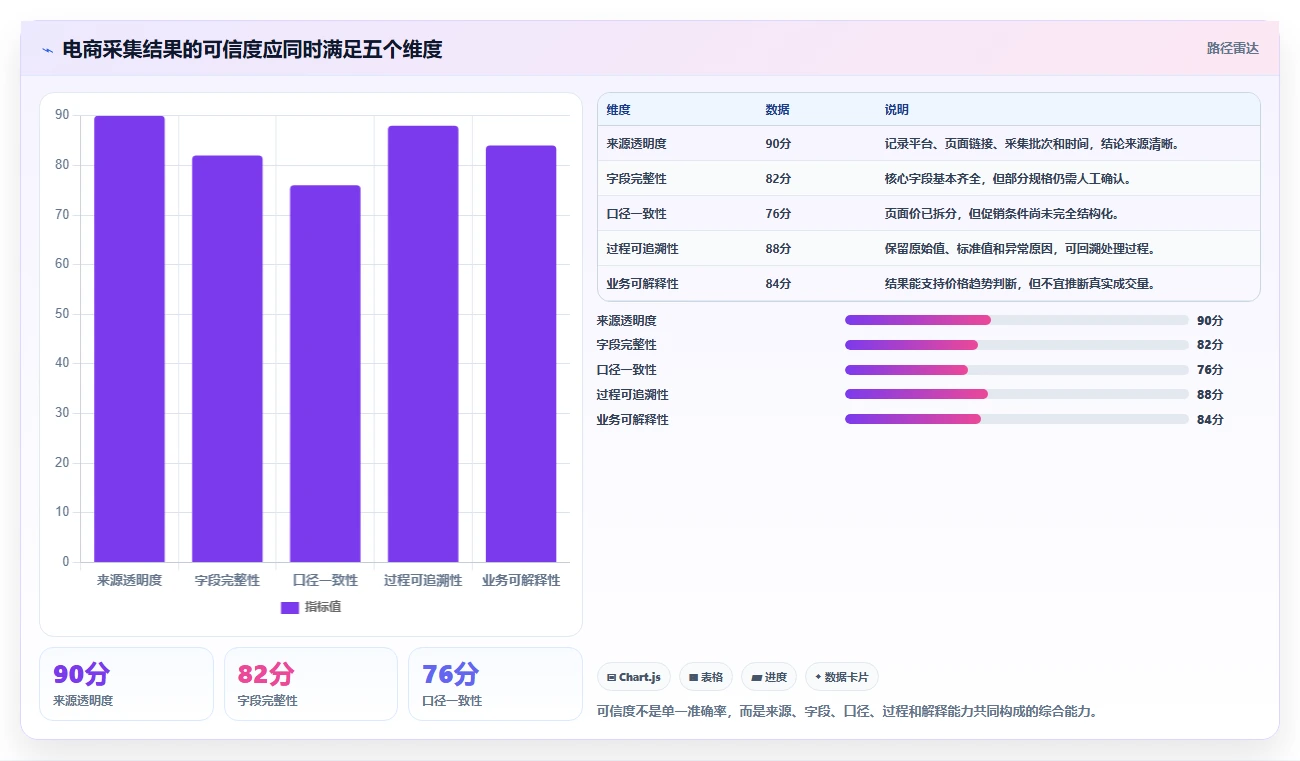Click the 过程可追溯性 x-axis label
Screen dimensions: 1300x761
(423, 580)
